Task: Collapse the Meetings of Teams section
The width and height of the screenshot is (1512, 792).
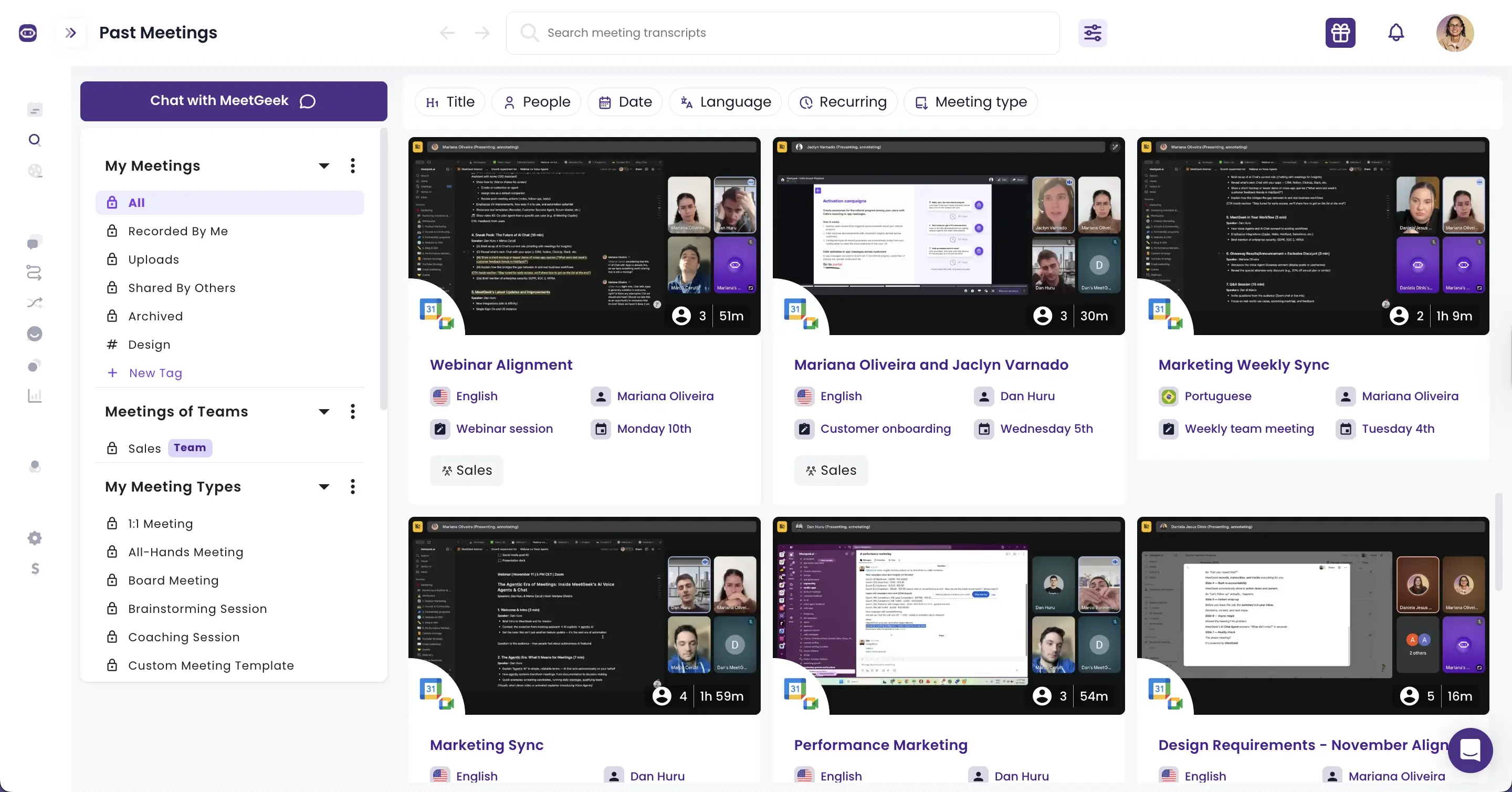Action: click(323, 412)
